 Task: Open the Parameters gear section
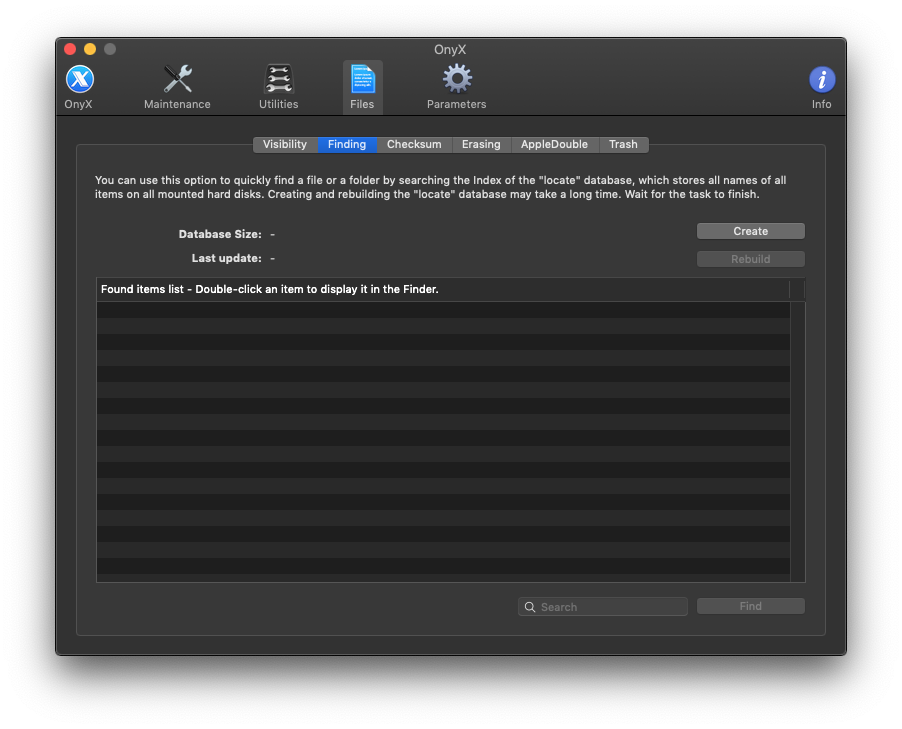[x=456, y=86]
